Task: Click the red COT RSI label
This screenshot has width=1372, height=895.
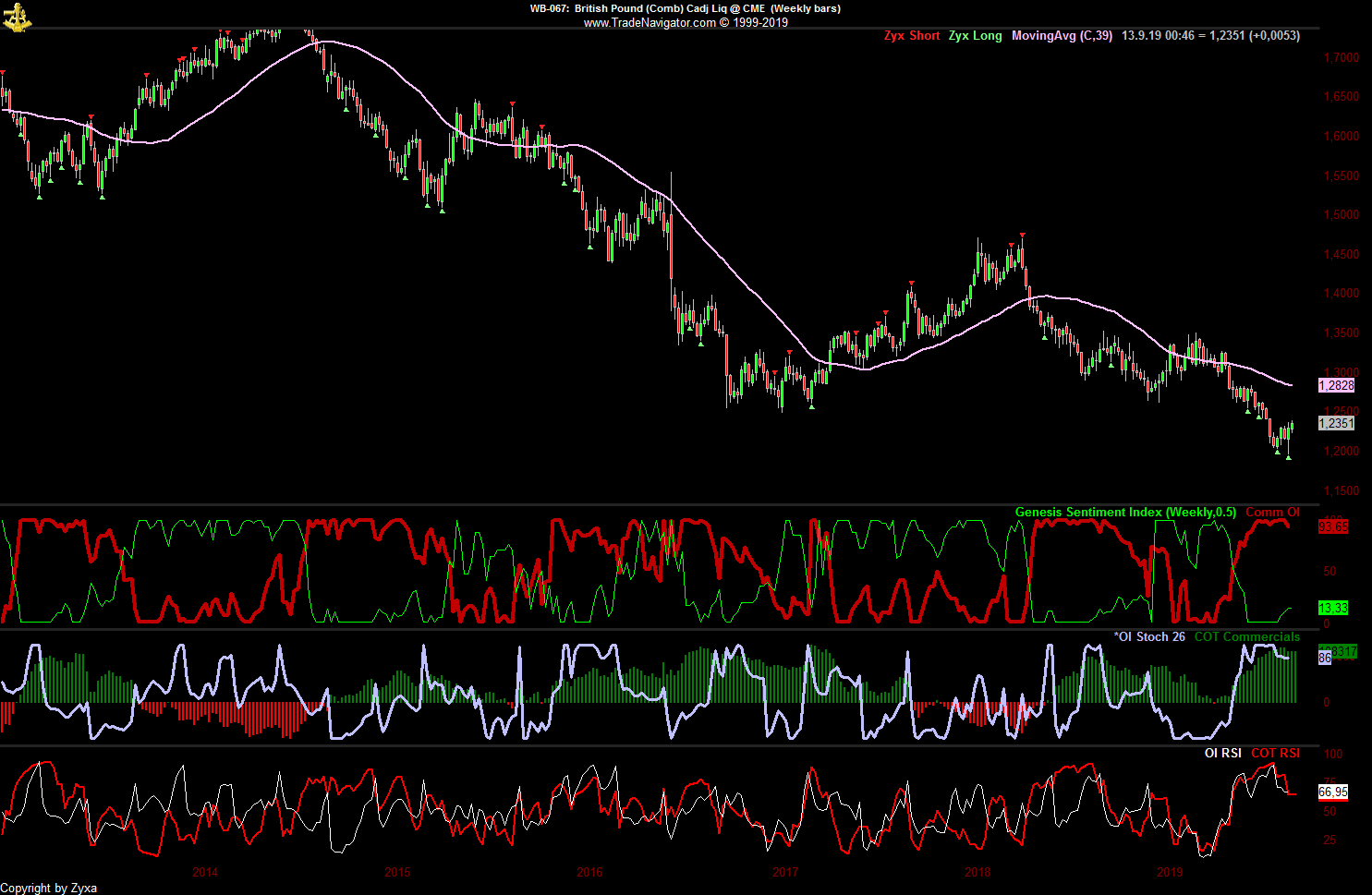Action: point(1275,753)
